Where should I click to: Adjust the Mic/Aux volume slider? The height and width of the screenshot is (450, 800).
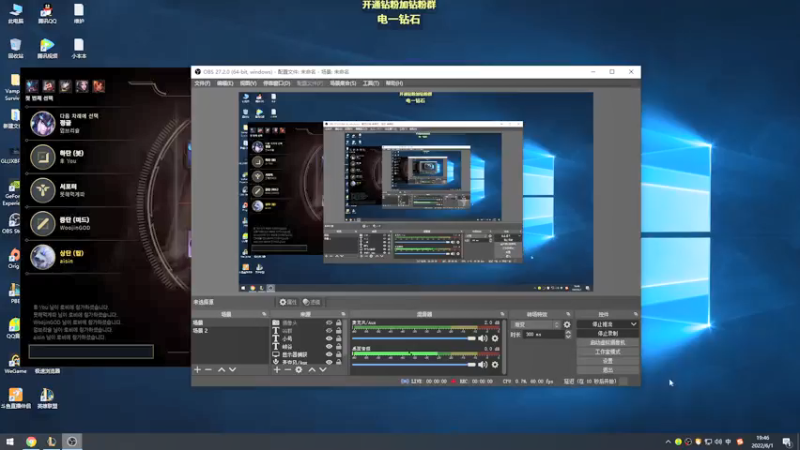413,338
